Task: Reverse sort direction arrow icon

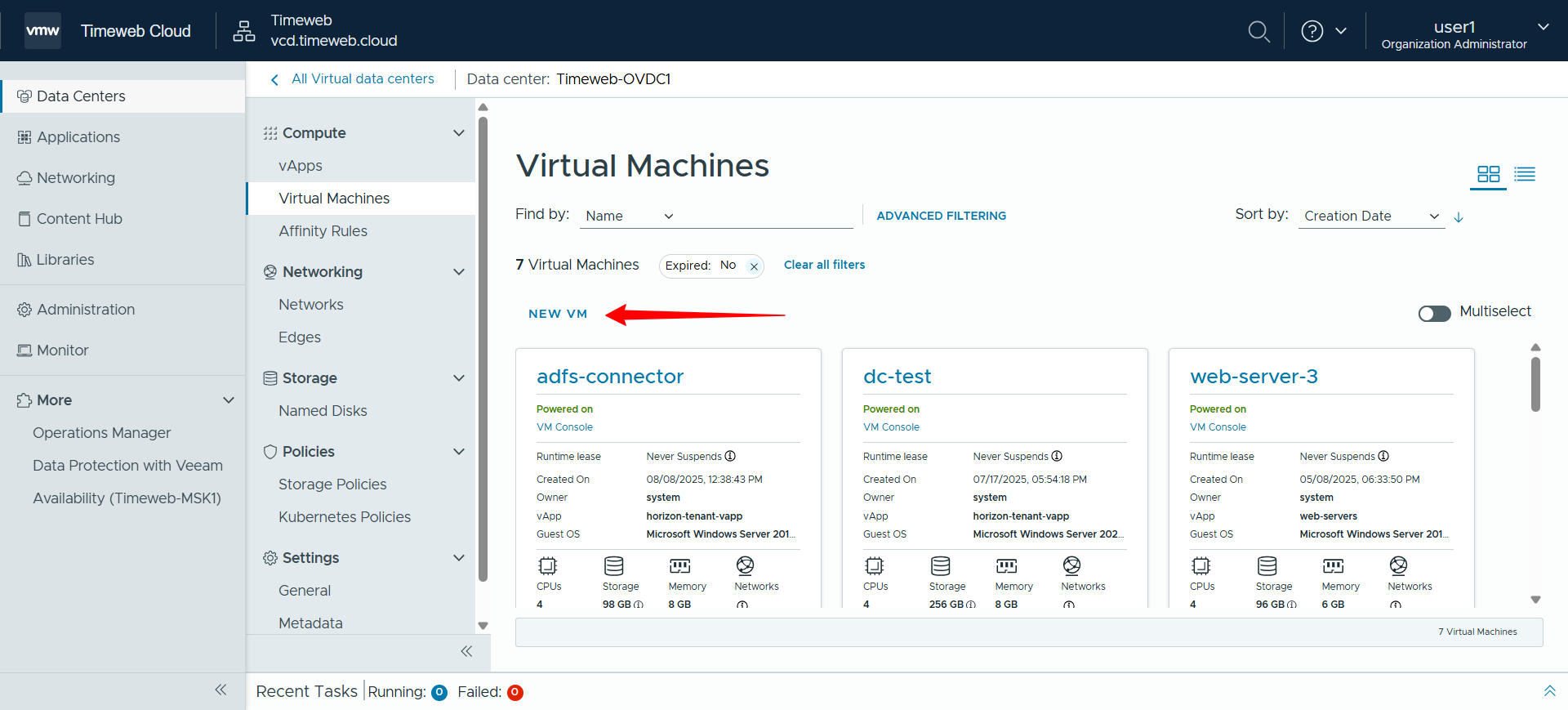Action: [1459, 217]
